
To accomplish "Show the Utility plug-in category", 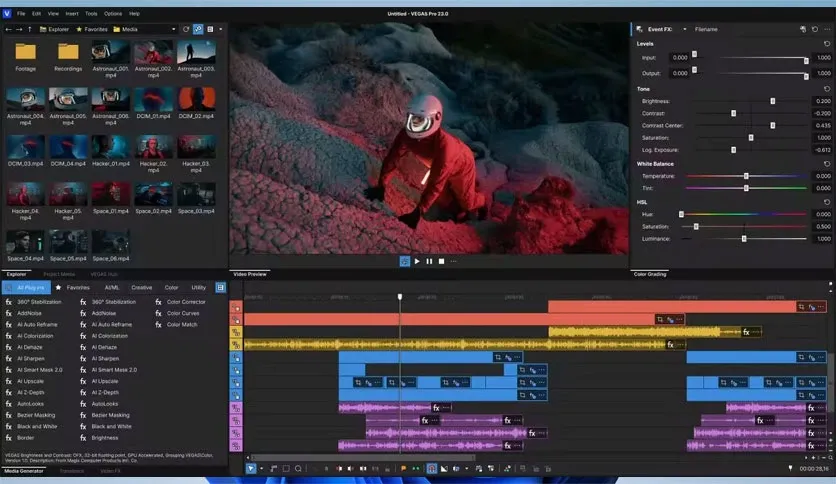I will [198, 287].
